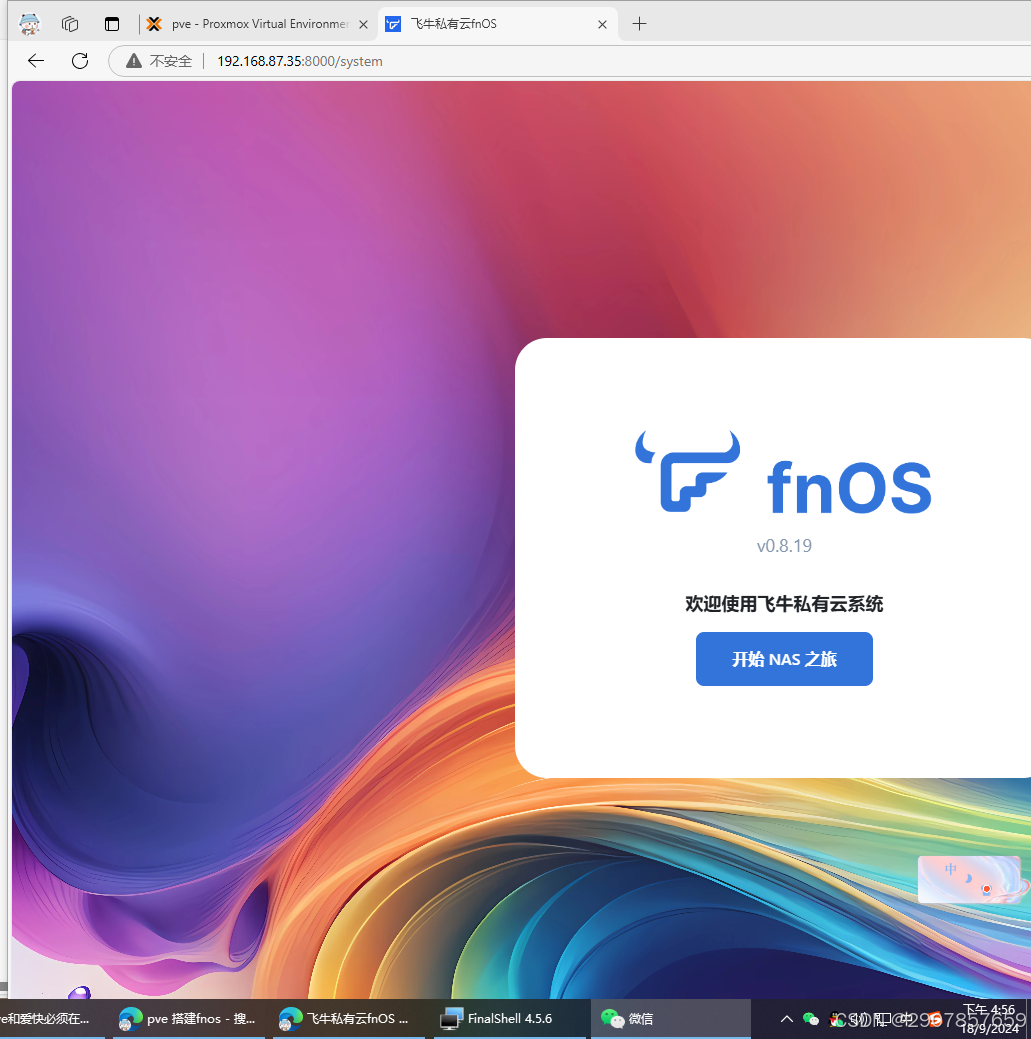
Task: Open a new browser tab
Action: pos(639,24)
